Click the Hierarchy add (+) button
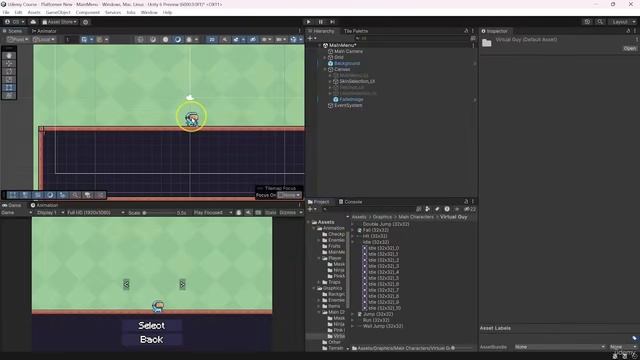 (311, 38)
